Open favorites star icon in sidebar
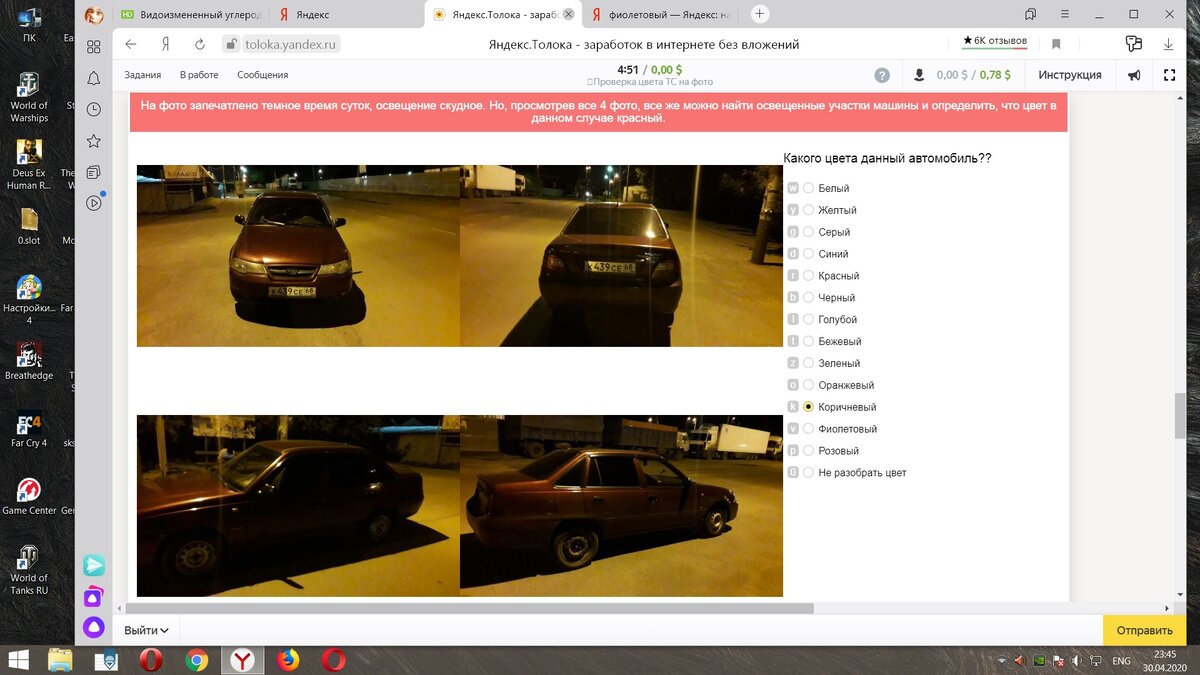Viewport: 1200px width, 675px height. click(94, 141)
